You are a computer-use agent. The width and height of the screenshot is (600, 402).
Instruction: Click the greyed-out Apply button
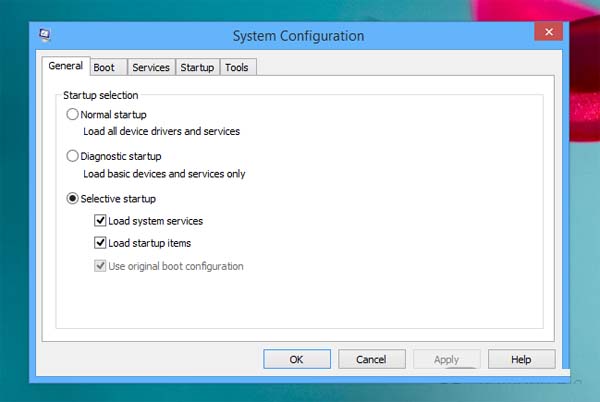pyautogui.click(x=446, y=359)
